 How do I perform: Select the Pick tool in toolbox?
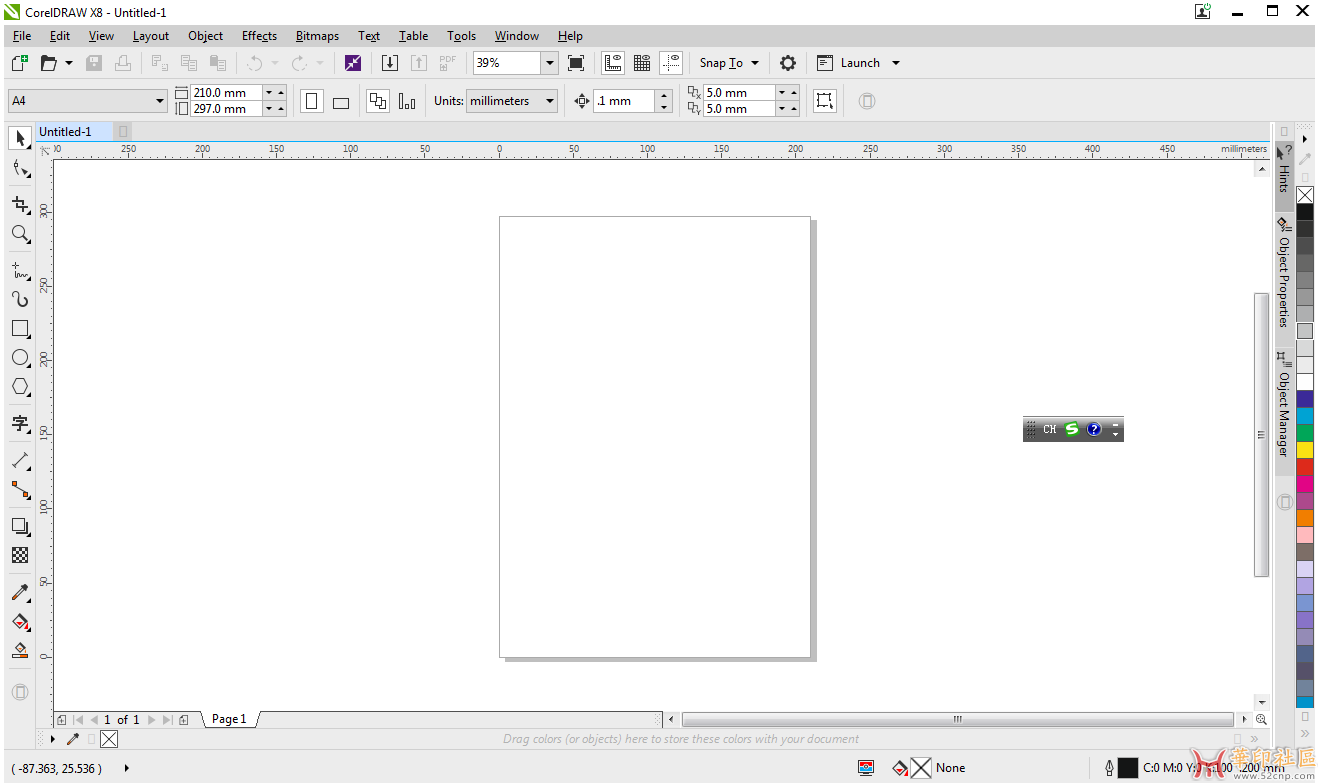20,138
